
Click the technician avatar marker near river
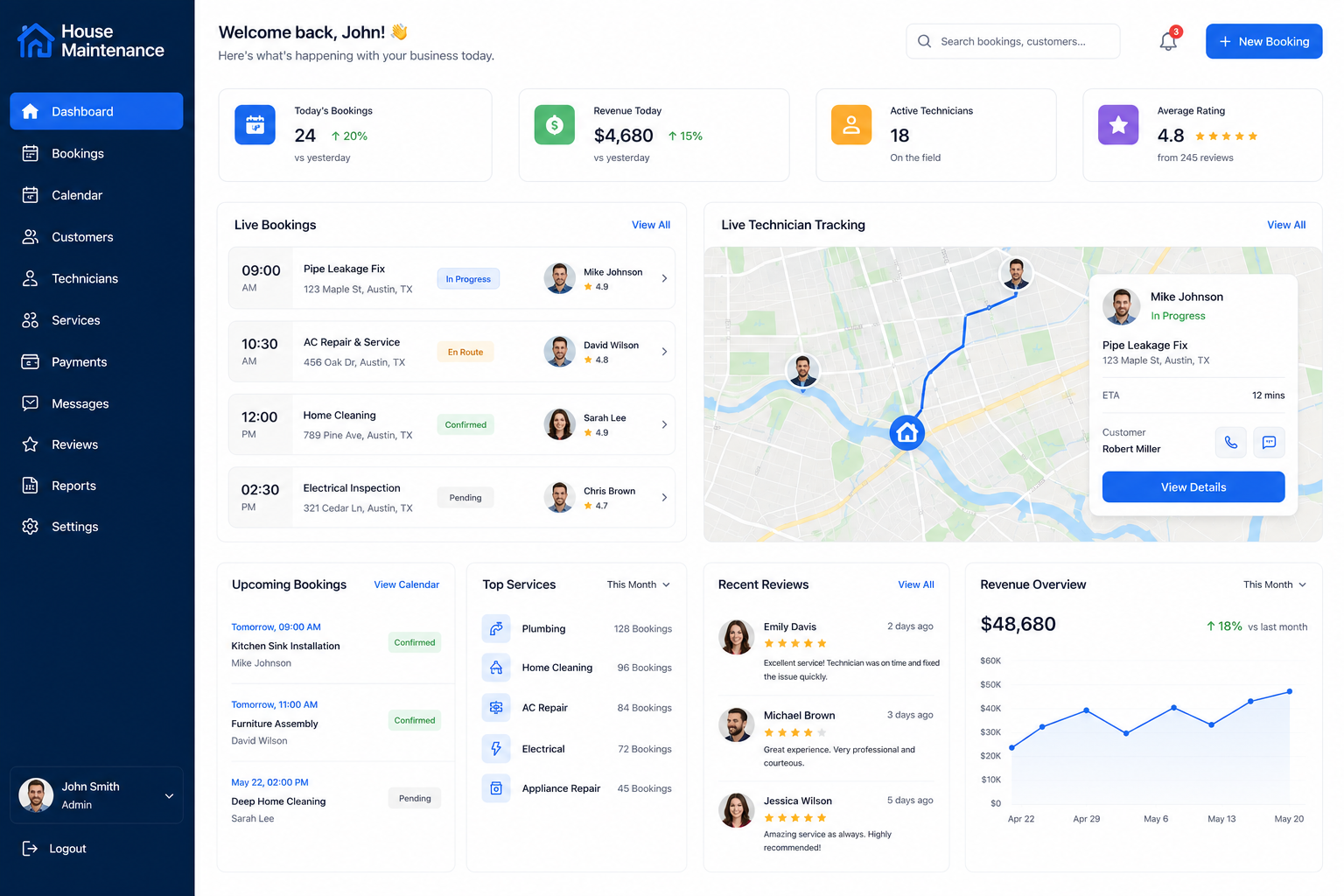point(802,371)
